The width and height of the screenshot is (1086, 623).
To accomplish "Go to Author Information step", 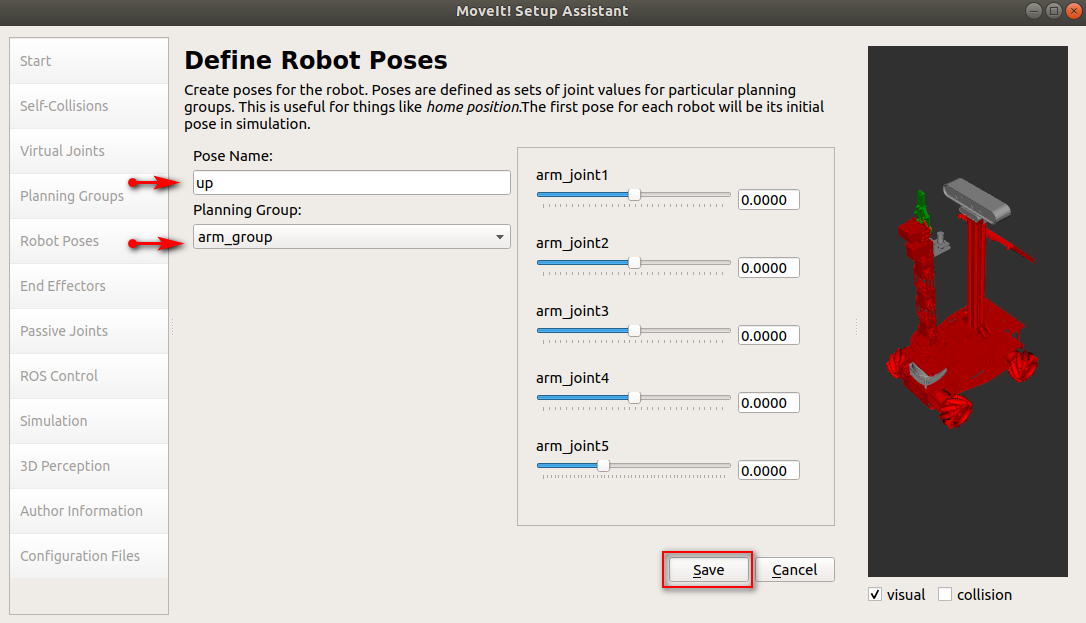I will pyautogui.click(x=89, y=511).
